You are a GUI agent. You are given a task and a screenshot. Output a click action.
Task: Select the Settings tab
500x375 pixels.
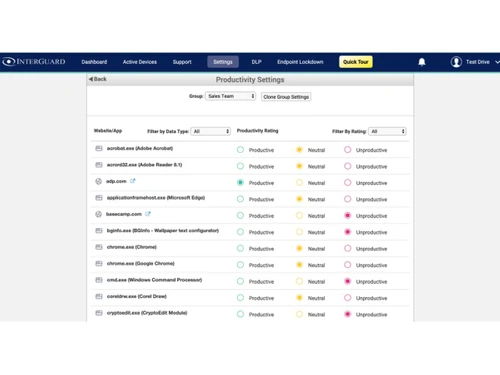223,62
